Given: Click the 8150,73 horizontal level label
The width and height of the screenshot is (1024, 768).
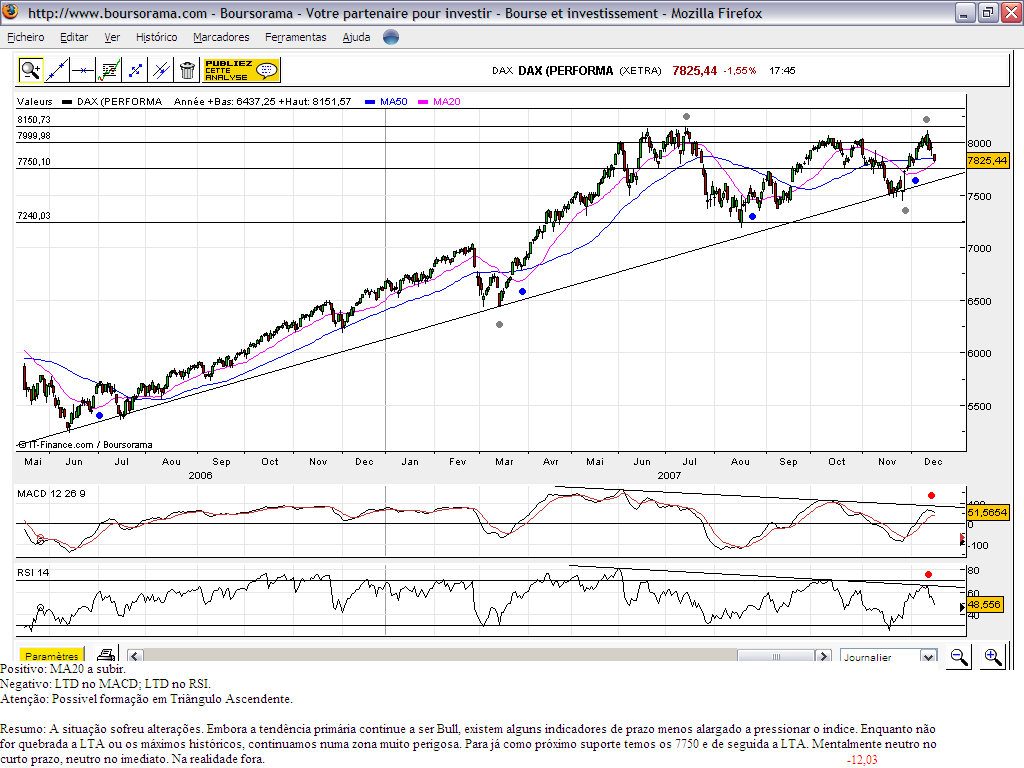Looking at the screenshot, I should click(34, 120).
